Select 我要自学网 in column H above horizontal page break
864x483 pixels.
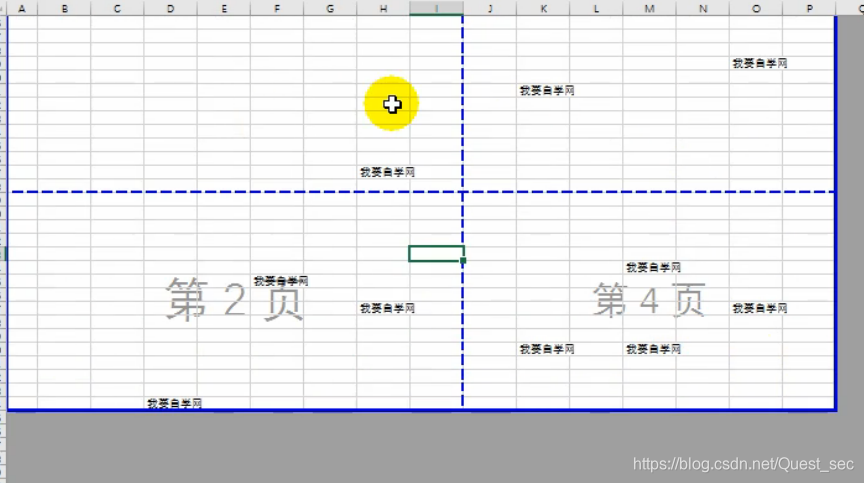coord(387,172)
